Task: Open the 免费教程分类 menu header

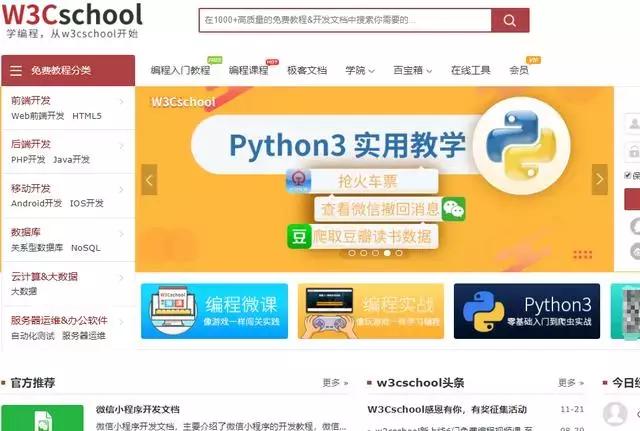Action: coord(68,71)
